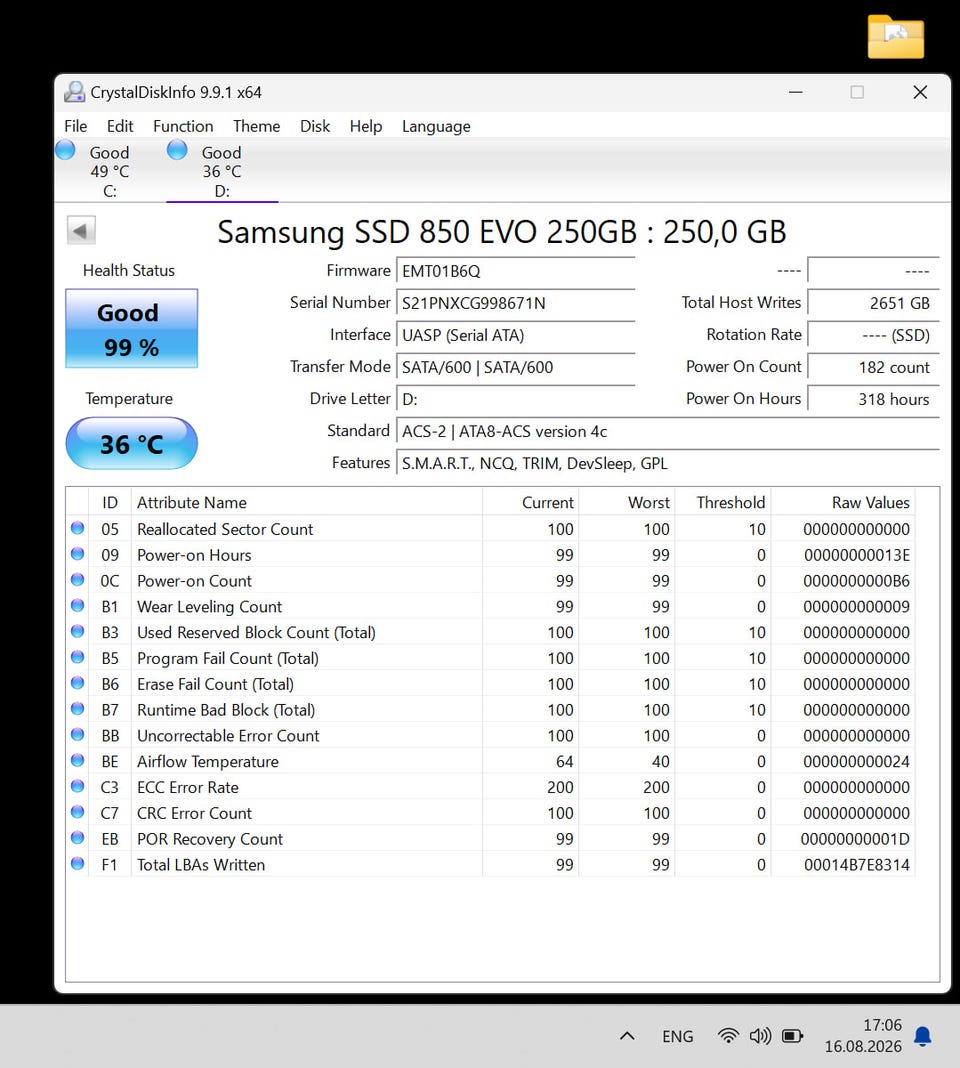960x1068 pixels.
Task: Click raw value 00000000013E
Action: click(x=856, y=555)
